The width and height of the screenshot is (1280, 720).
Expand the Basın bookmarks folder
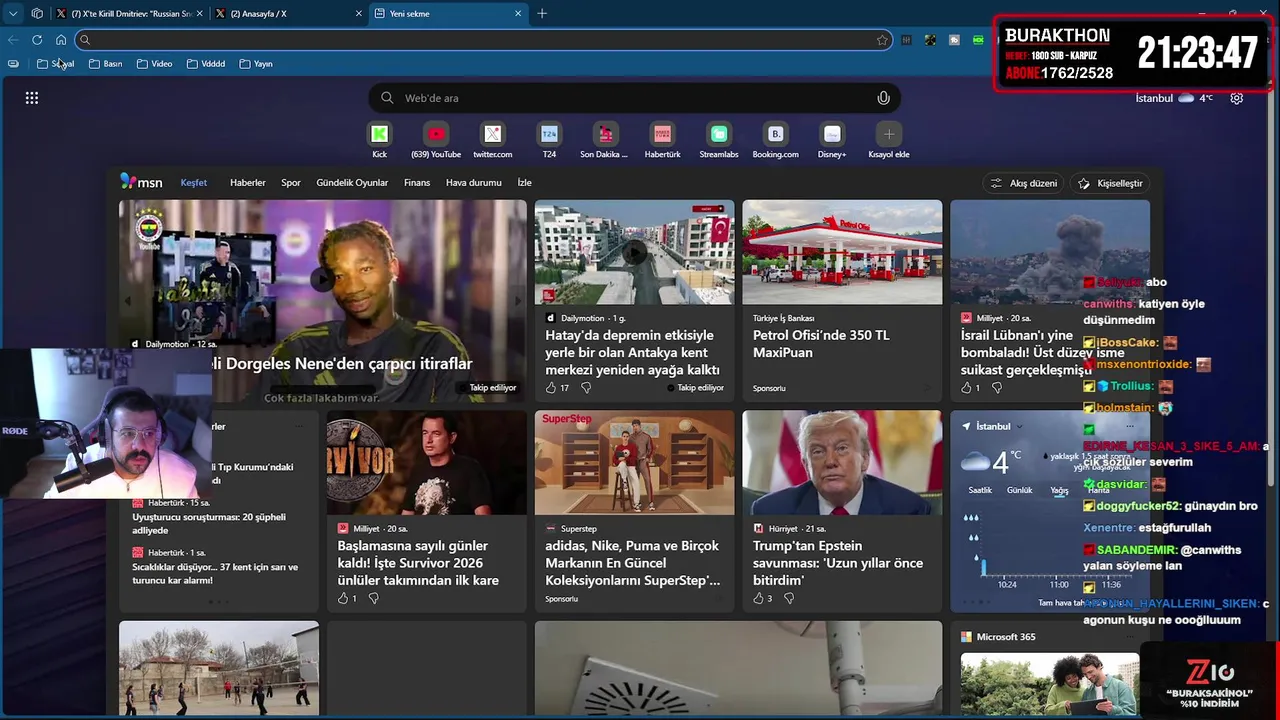coord(105,64)
